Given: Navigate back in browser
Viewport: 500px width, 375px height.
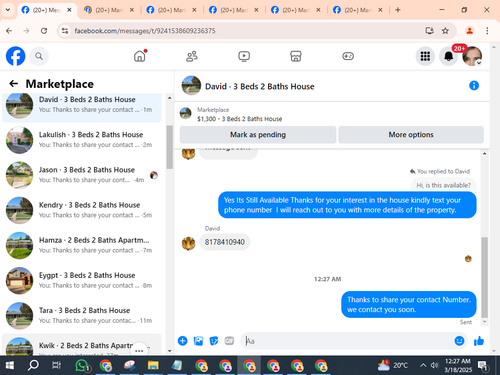Looking at the screenshot, I should pyautogui.click(x=9, y=31).
